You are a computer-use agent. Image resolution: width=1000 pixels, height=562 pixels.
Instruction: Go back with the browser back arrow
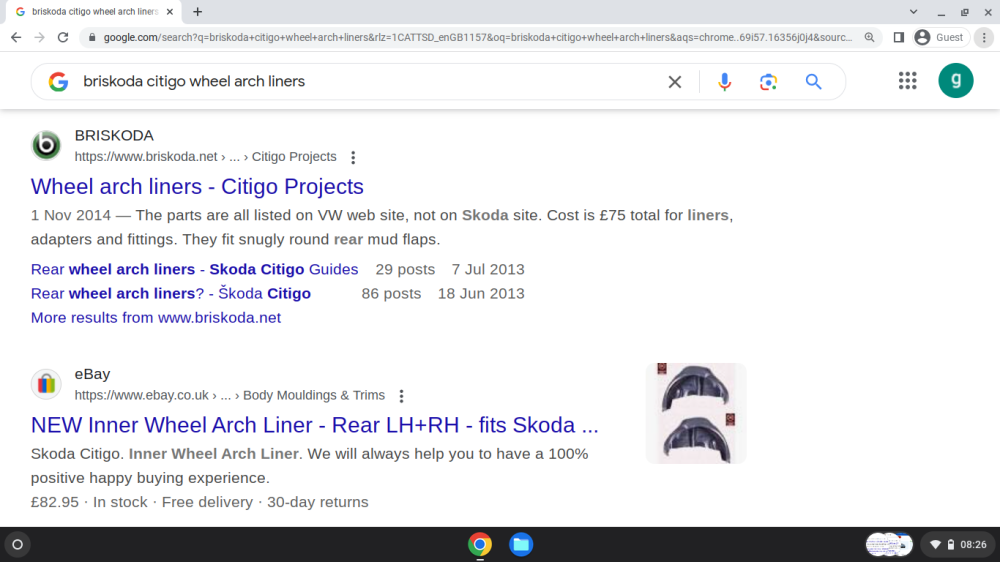click(x=16, y=38)
